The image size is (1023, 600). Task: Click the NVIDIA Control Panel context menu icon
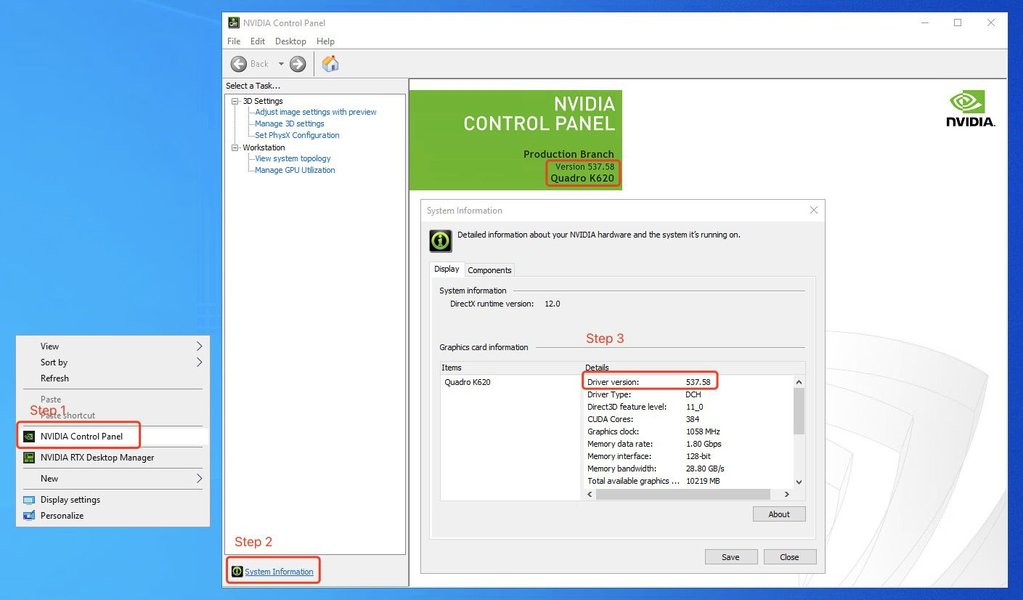click(x=29, y=436)
